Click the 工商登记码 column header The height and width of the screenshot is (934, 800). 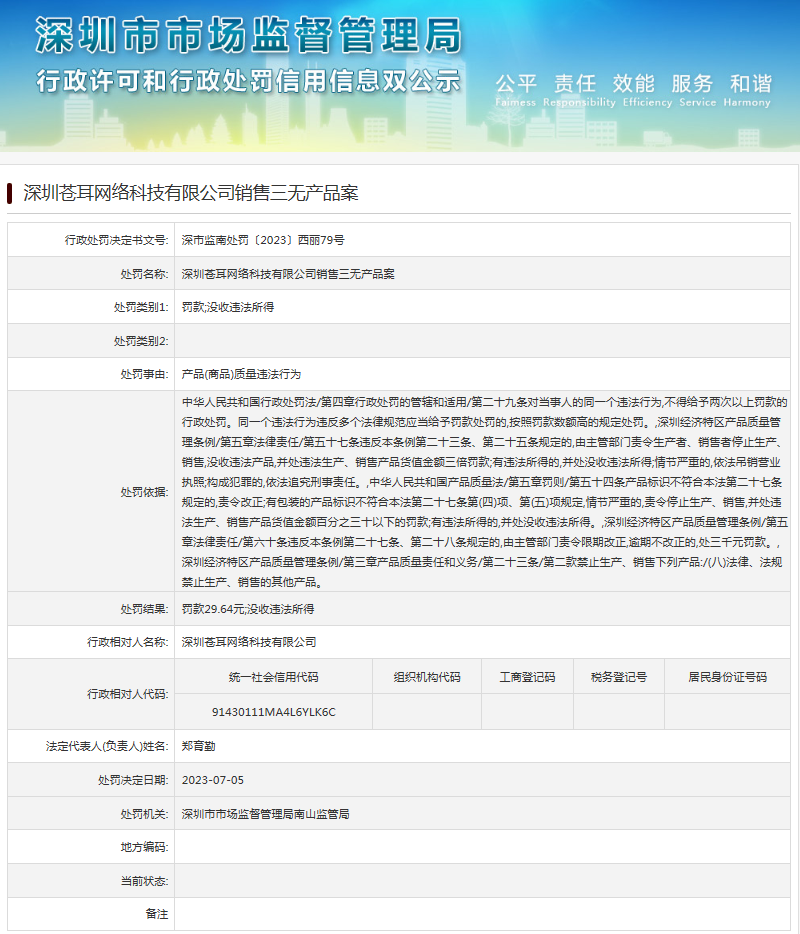click(527, 677)
